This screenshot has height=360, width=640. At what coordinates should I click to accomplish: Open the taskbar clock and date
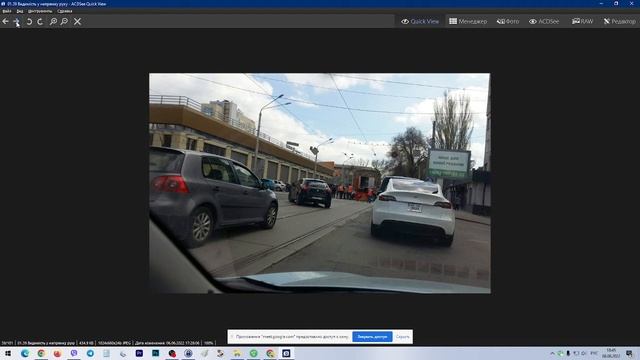611,353
